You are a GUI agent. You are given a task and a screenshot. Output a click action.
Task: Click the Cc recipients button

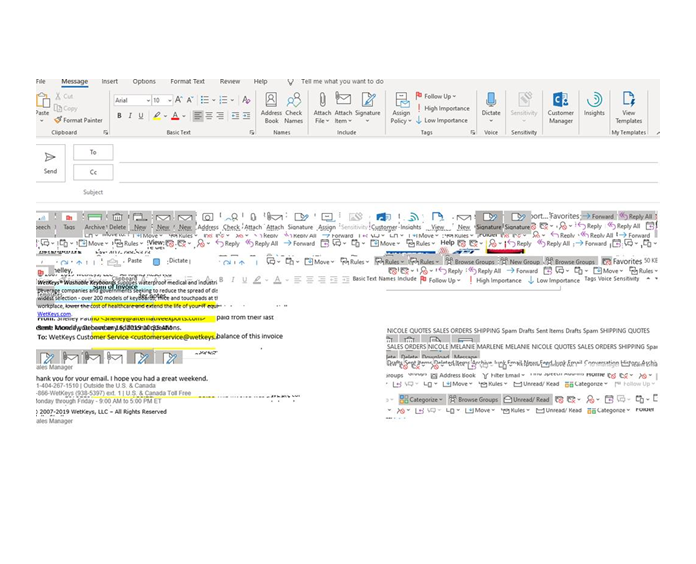click(93, 172)
